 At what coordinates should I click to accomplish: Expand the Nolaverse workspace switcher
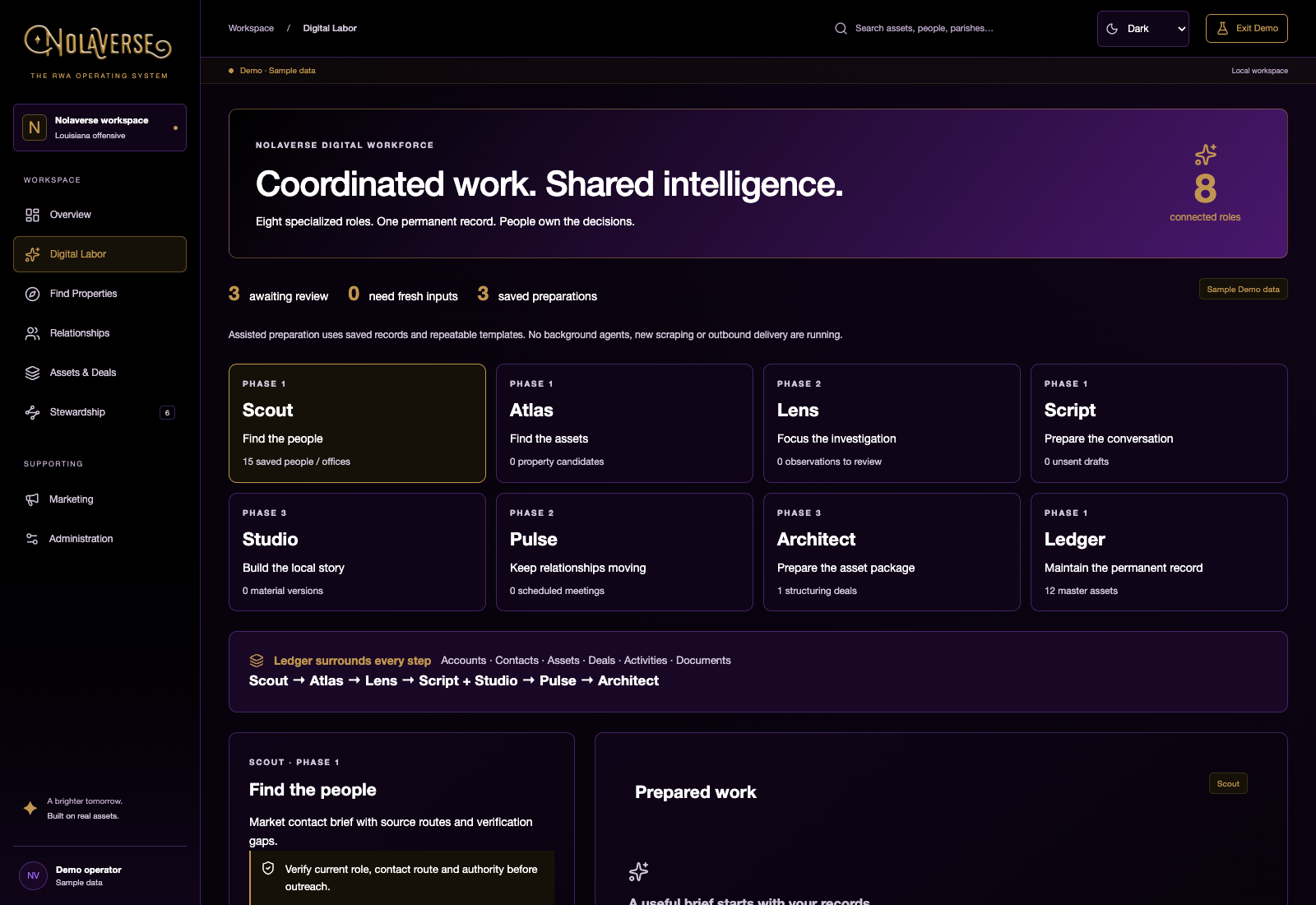coord(100,128)
